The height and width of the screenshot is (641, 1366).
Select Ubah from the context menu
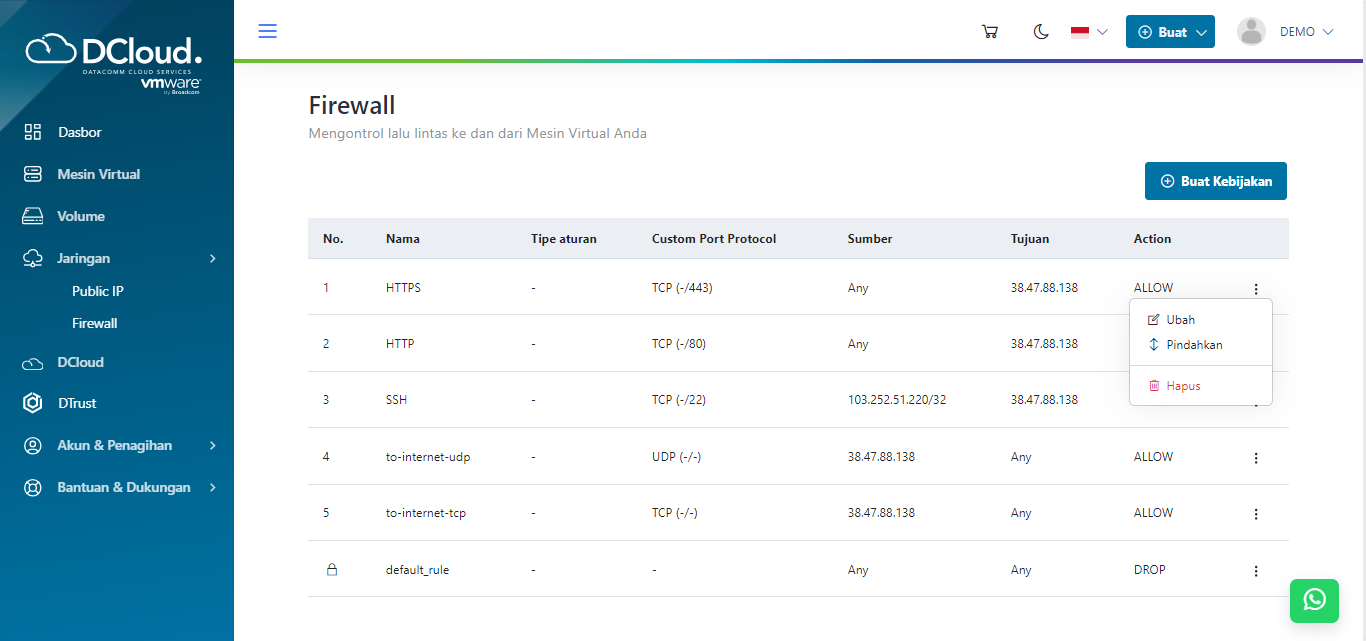[1180, 320]
